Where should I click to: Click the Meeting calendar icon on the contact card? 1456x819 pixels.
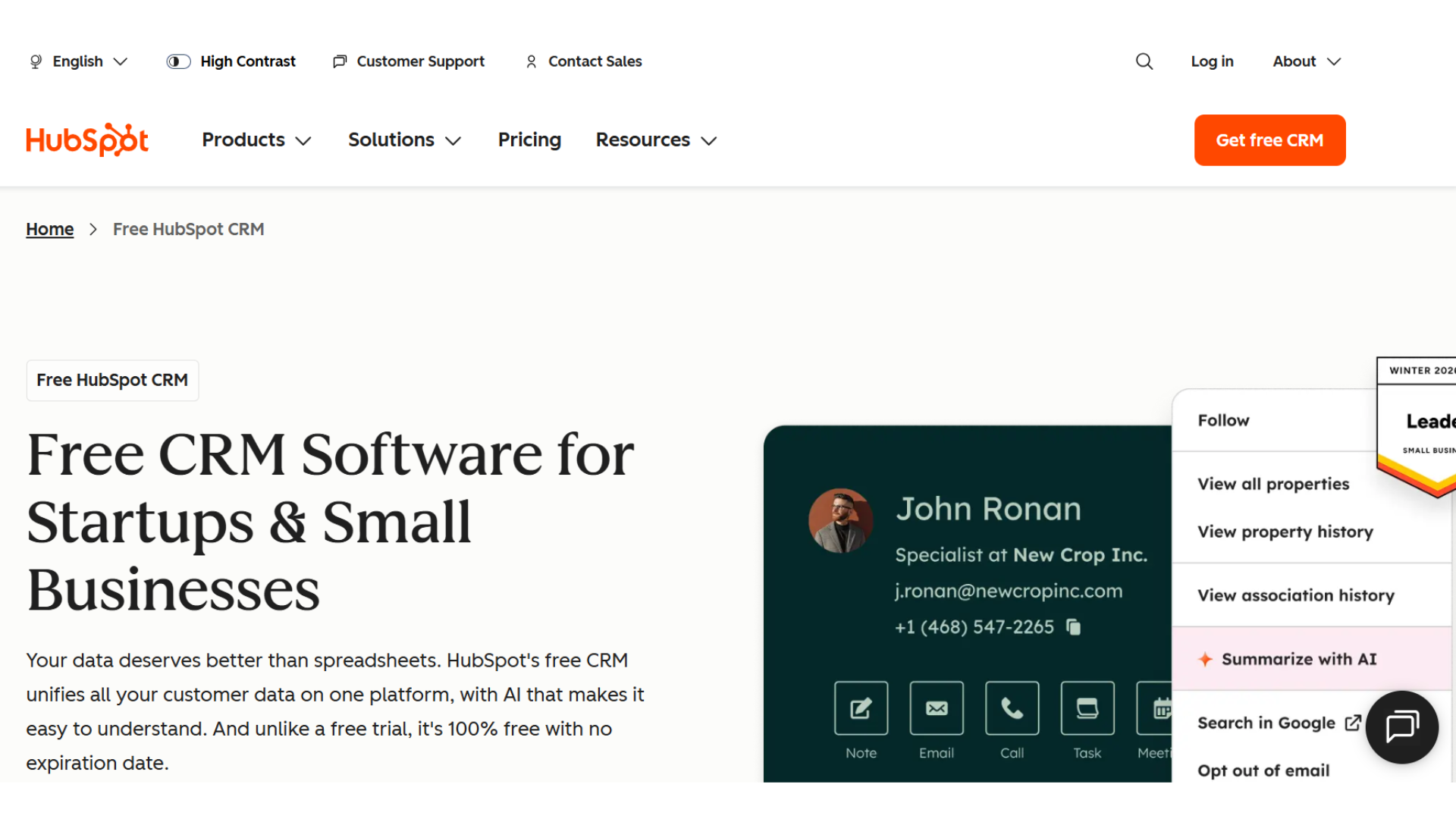[1155, 708]
